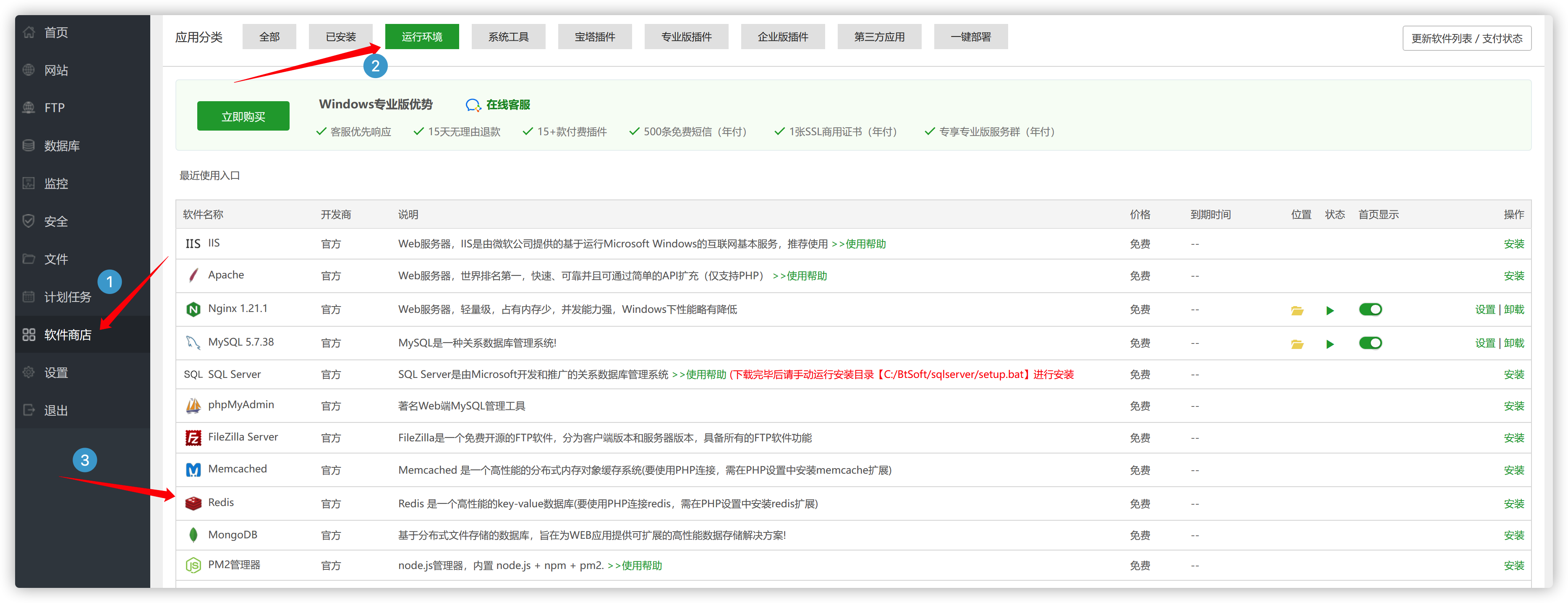
Task: Open the 文件 file manager icon
Action: pos(29,258)
